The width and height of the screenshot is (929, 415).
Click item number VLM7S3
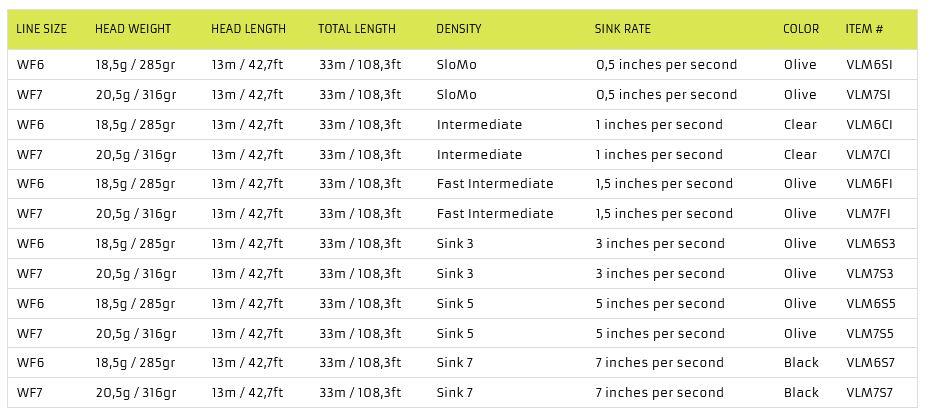pyautogui.click(x=870, y=274)
